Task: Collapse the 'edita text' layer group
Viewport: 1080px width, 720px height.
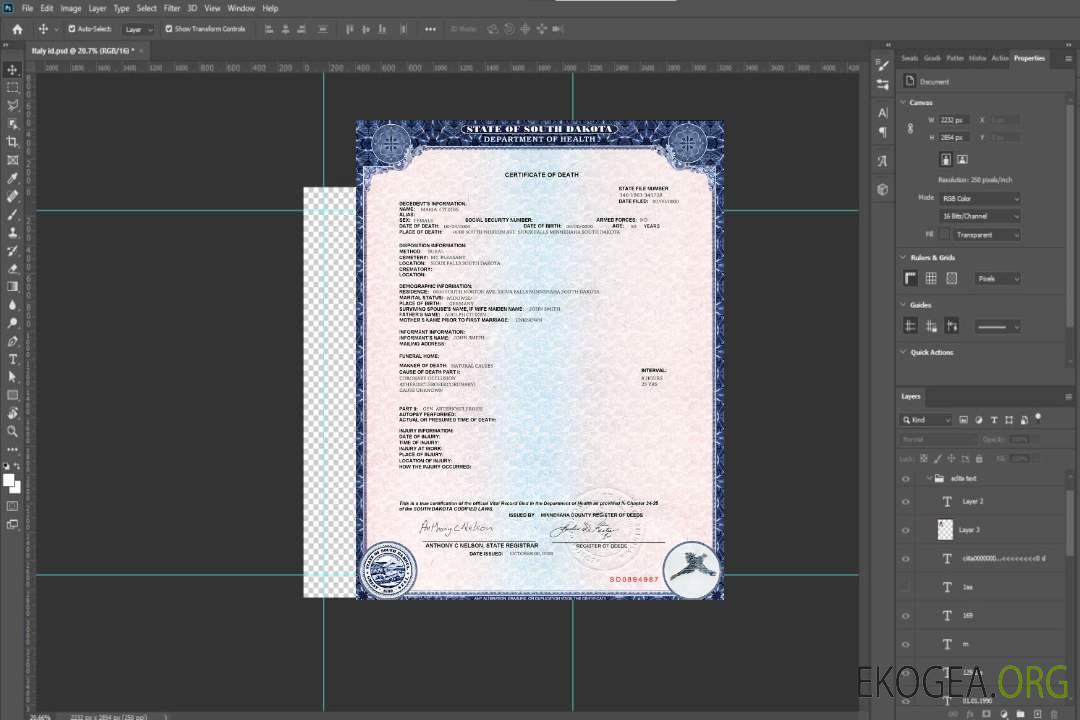Action: [x=929, y=478]
